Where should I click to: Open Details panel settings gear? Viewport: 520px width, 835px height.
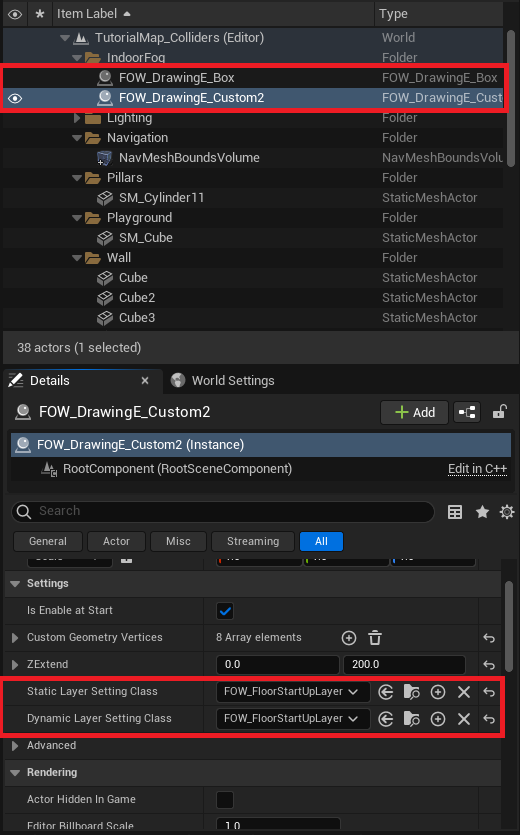(x=507, y=512)
